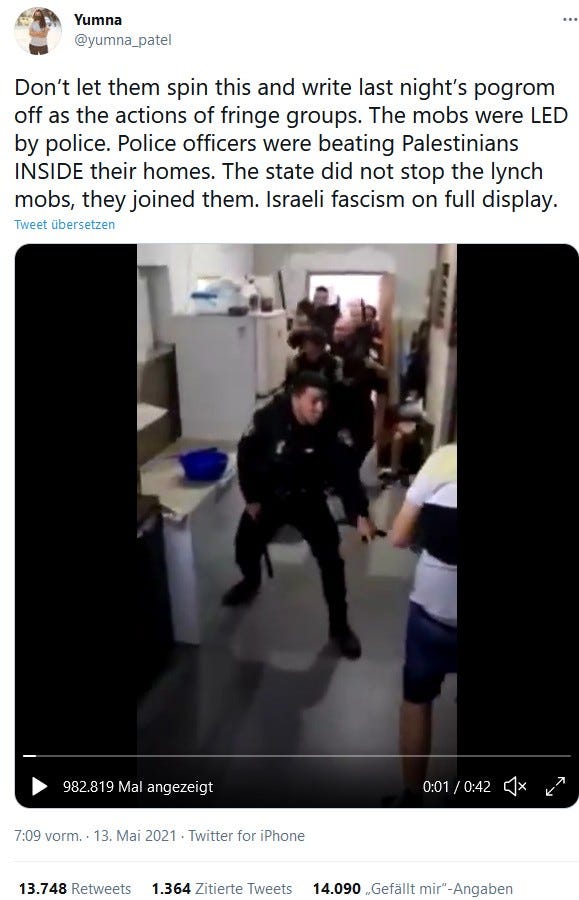Image resolution: width=579 pixels, height=900 pixels.
Task: Open Yumna's profile picture
Action: (x=38, y=30)
